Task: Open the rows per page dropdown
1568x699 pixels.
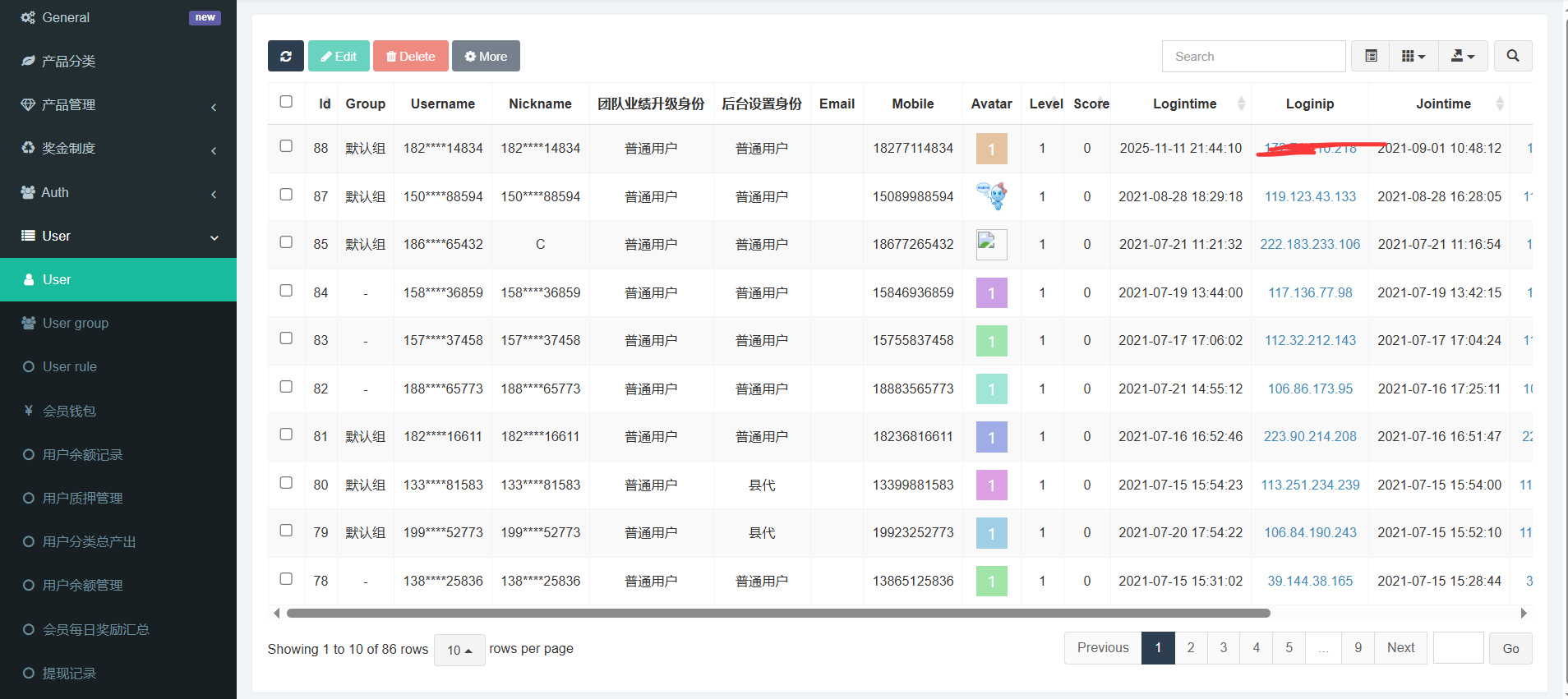Action: coord(459,650)
